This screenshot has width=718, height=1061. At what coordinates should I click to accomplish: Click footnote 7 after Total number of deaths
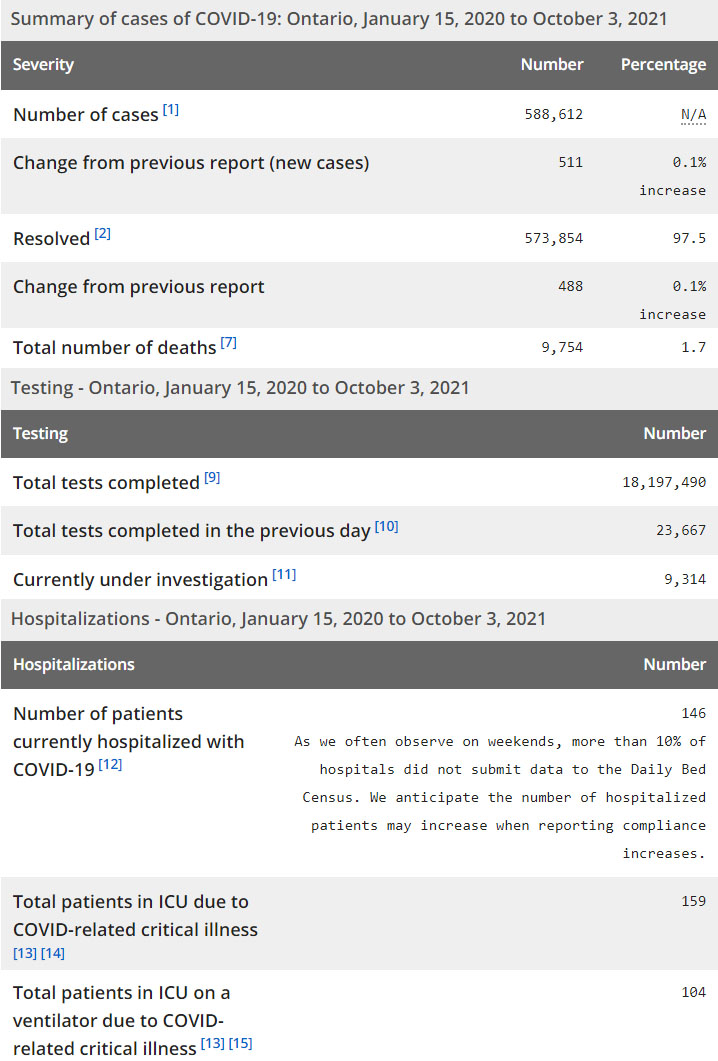click(229, 343)
